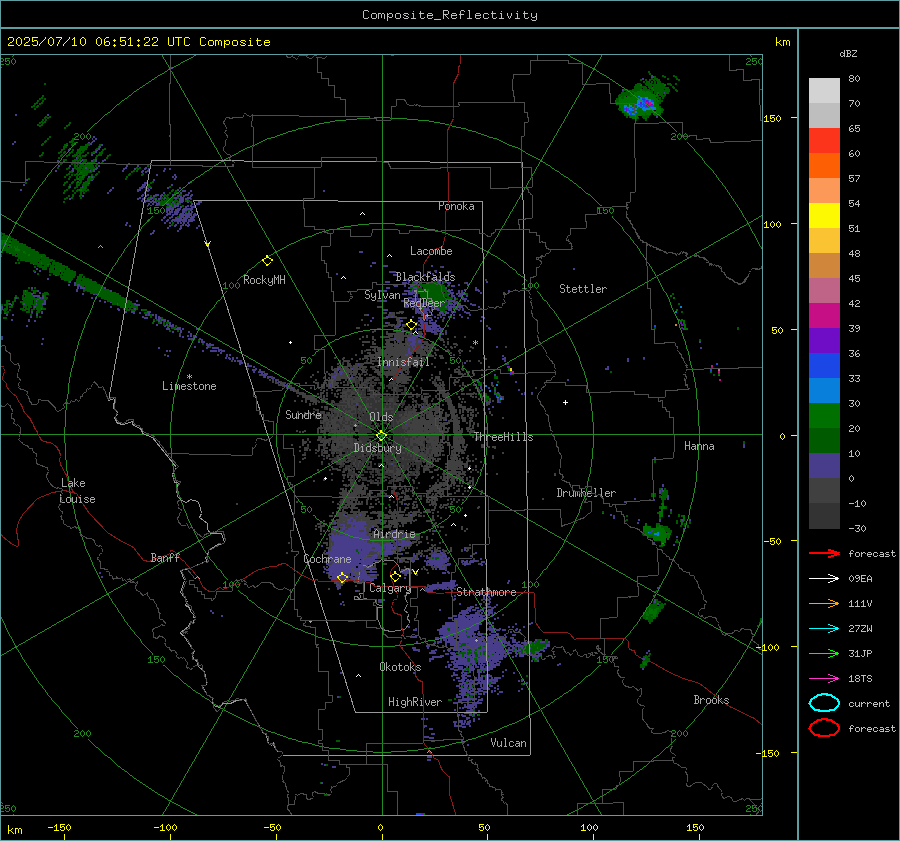Select the Okotoks label
The image size is (900, 841).
(400, 668)
